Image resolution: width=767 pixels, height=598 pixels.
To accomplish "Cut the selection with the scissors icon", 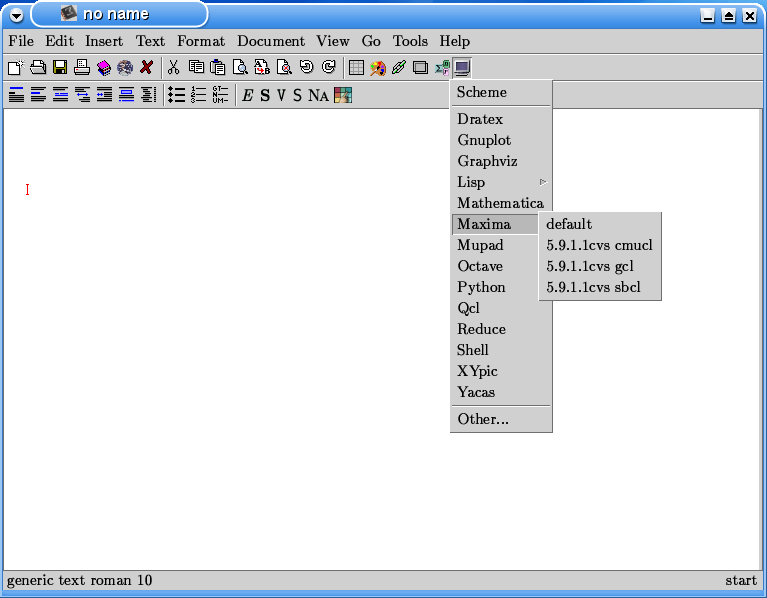I will point(173,67).
